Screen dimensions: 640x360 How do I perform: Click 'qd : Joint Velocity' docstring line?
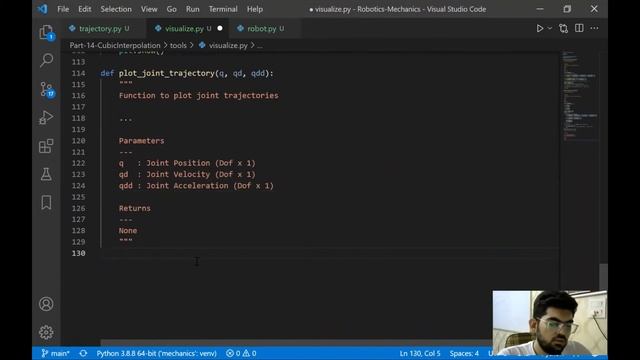[x=187, y=174]
